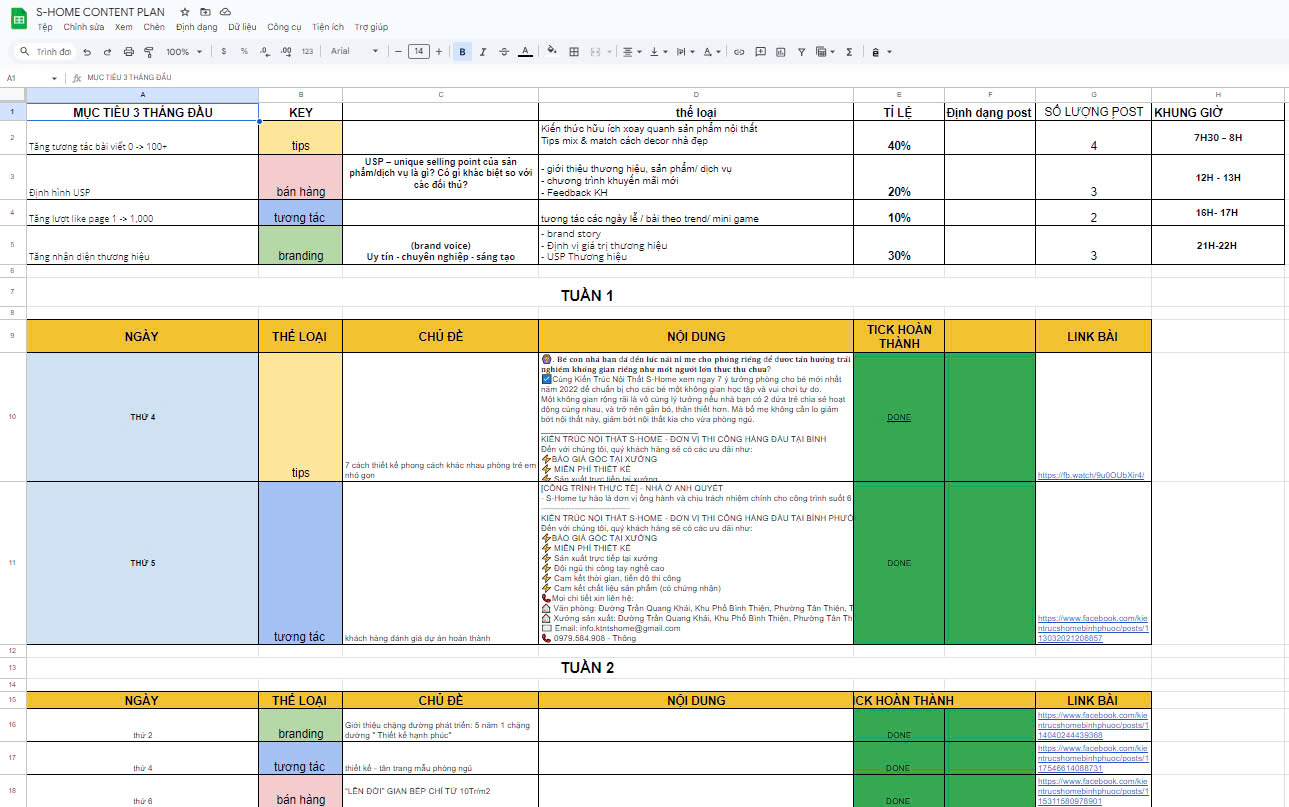Open the functions (sigma) icon
1289x807 pixels.
pos(849,51)
